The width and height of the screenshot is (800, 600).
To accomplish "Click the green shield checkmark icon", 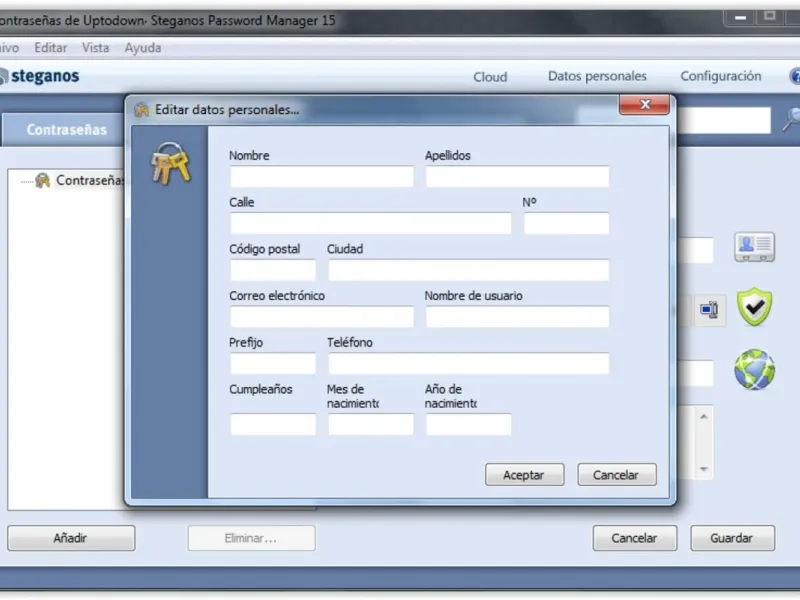I will pos(754,307).
